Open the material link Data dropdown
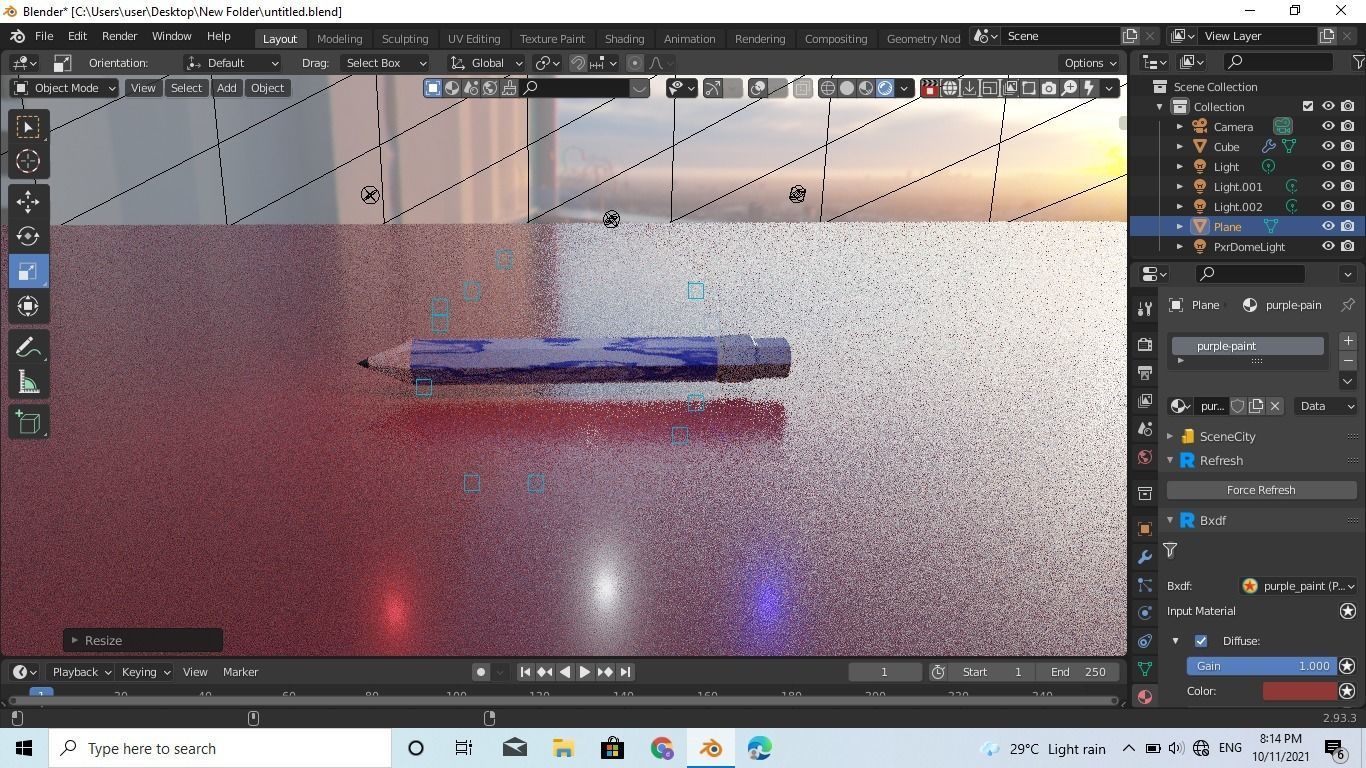The height and width of the screenshot is (768, 1366). point(1327,406)
